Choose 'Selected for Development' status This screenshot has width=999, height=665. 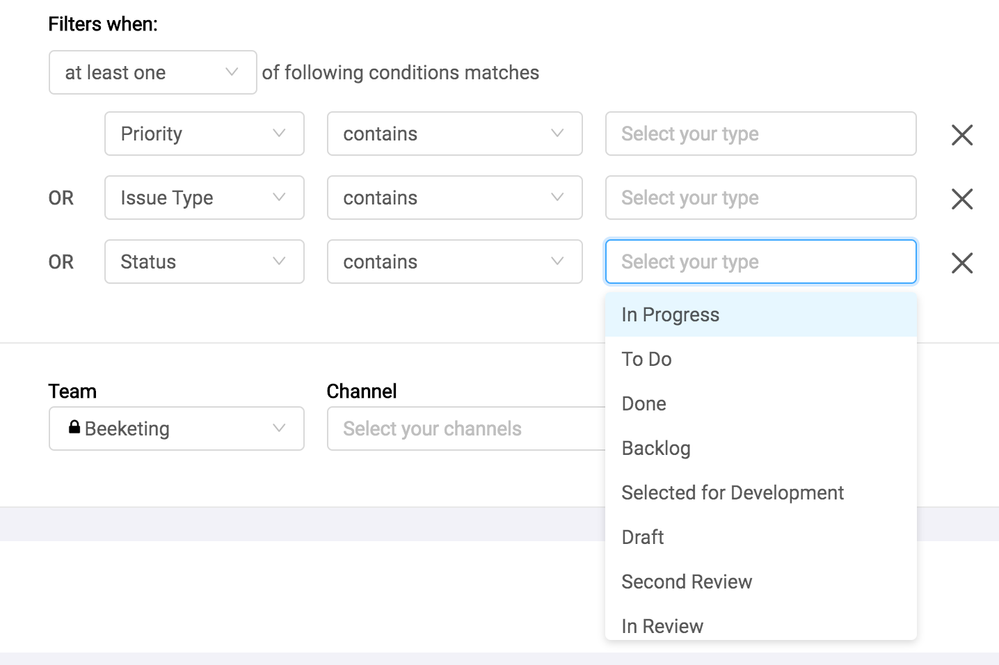click(732, 493)
